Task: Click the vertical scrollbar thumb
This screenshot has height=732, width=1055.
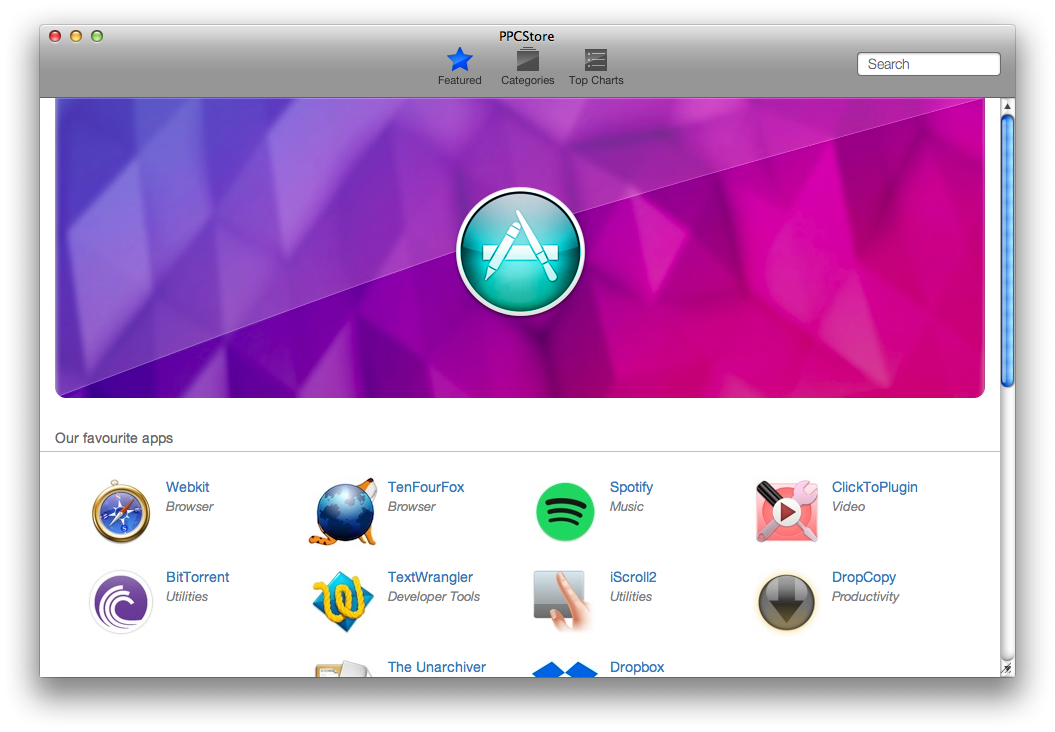Action: pos(1007,251)
